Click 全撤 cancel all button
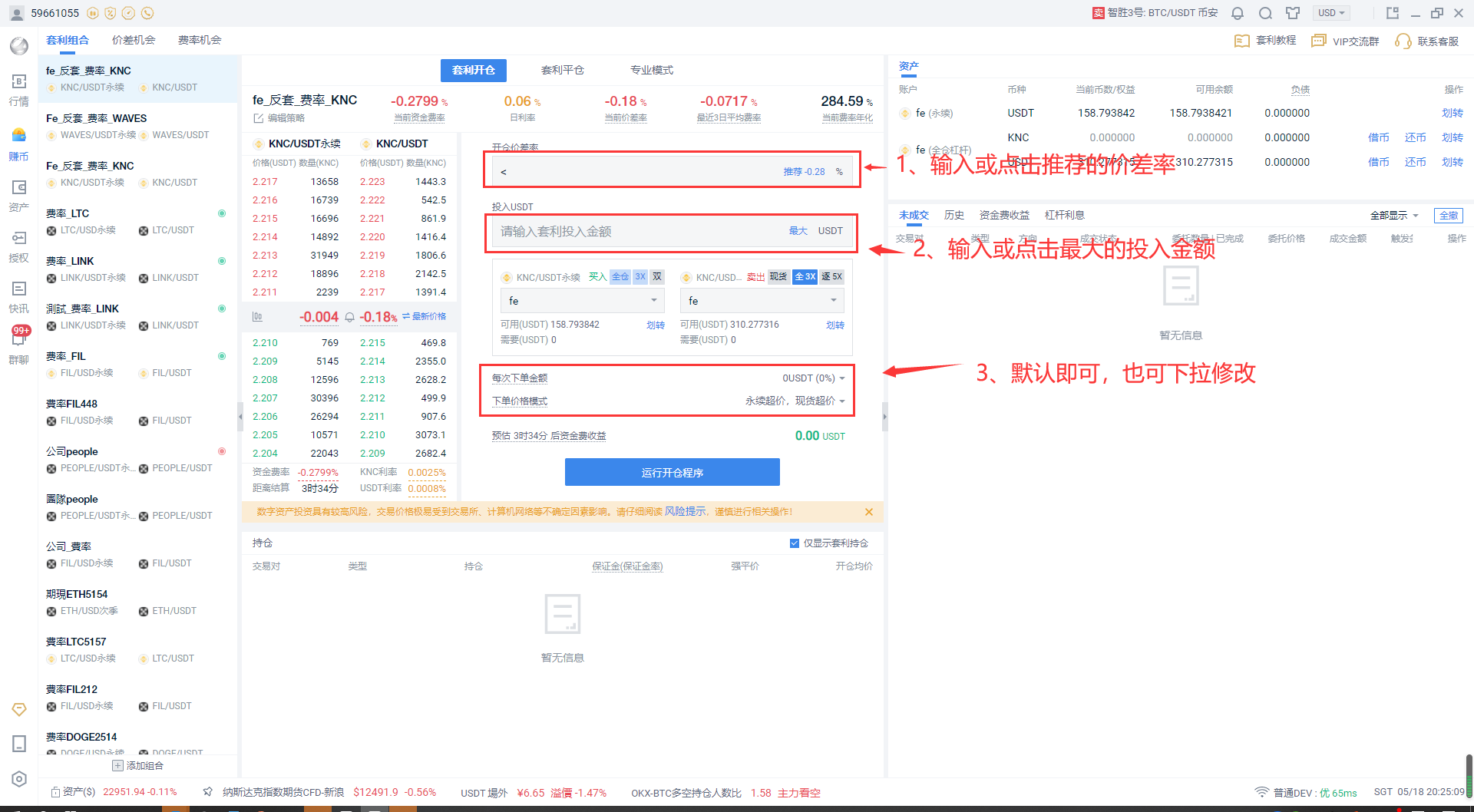 (1449, 216)
